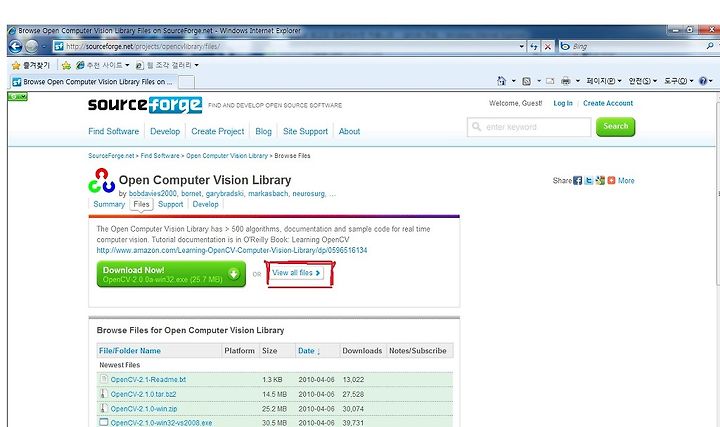
Task: Go back with the browser Back arrow
Action: (15, 46)
